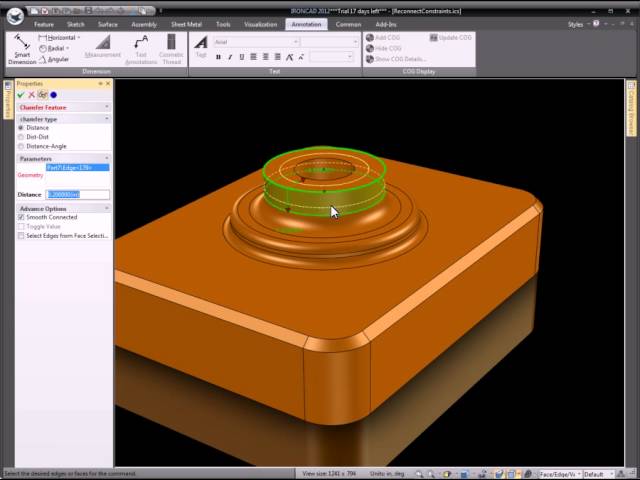This screenshot has height=480, width=640.
Task: Click the selected edge Geometry list entry
Action: click(78, 168)
